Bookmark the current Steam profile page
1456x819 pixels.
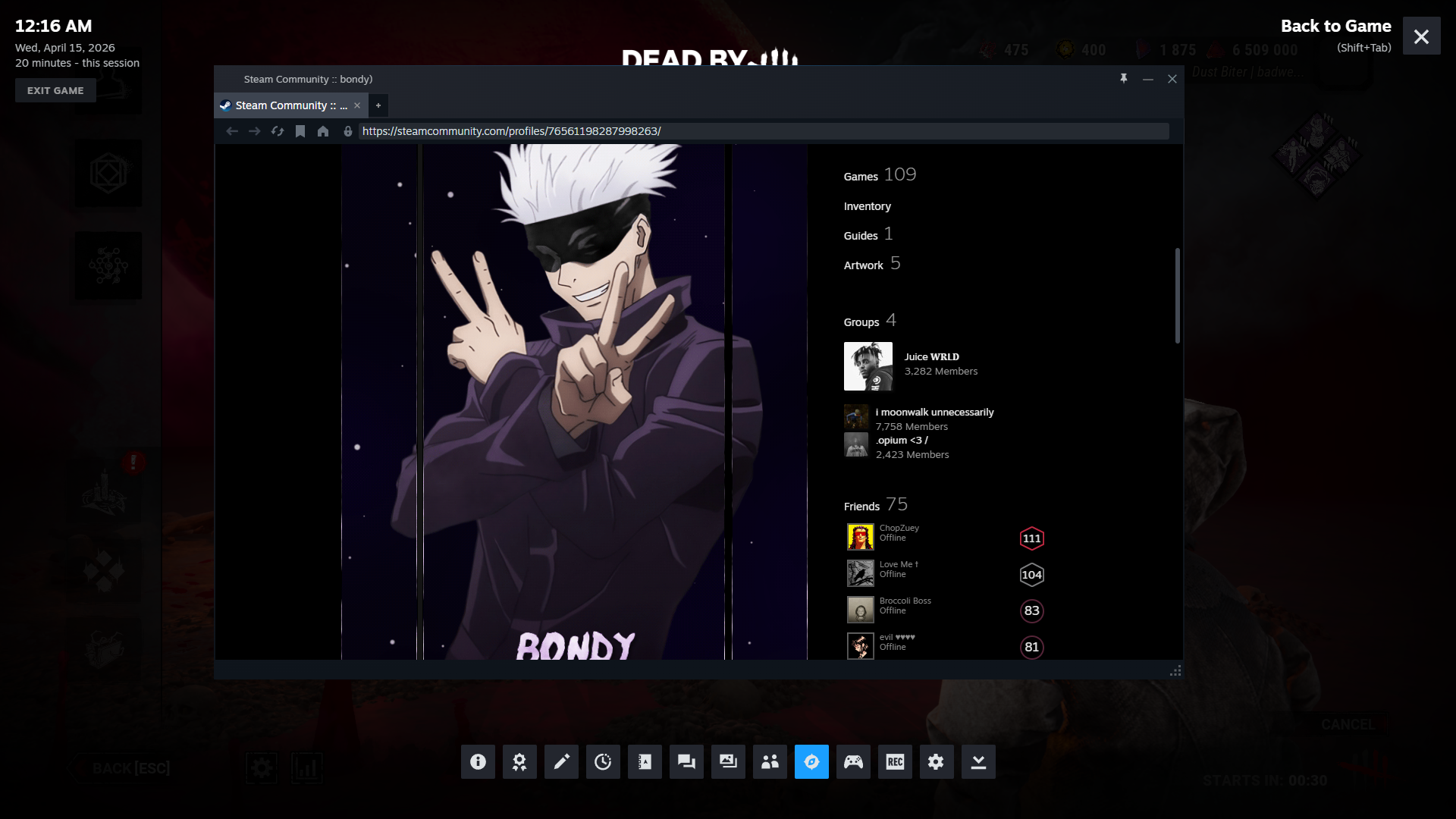(x=300, y=131)
